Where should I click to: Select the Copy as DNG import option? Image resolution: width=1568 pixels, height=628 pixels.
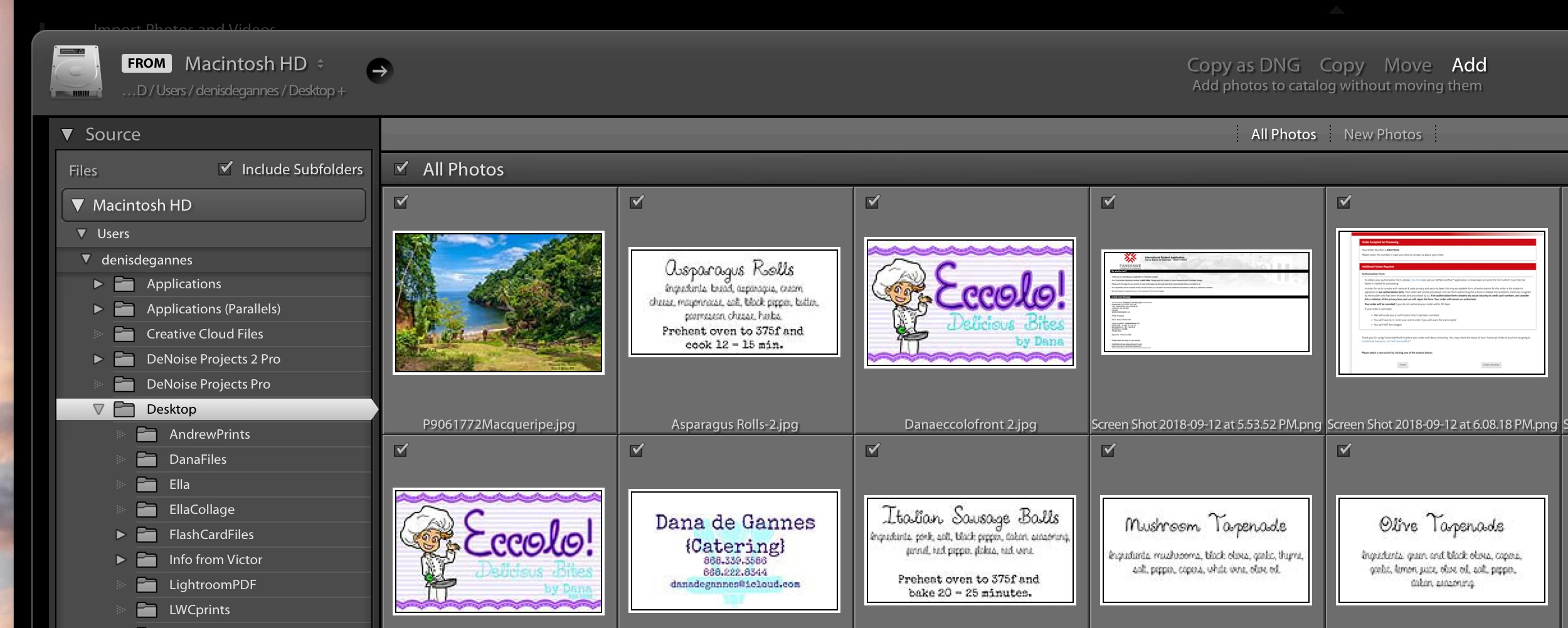[1243, 65]
